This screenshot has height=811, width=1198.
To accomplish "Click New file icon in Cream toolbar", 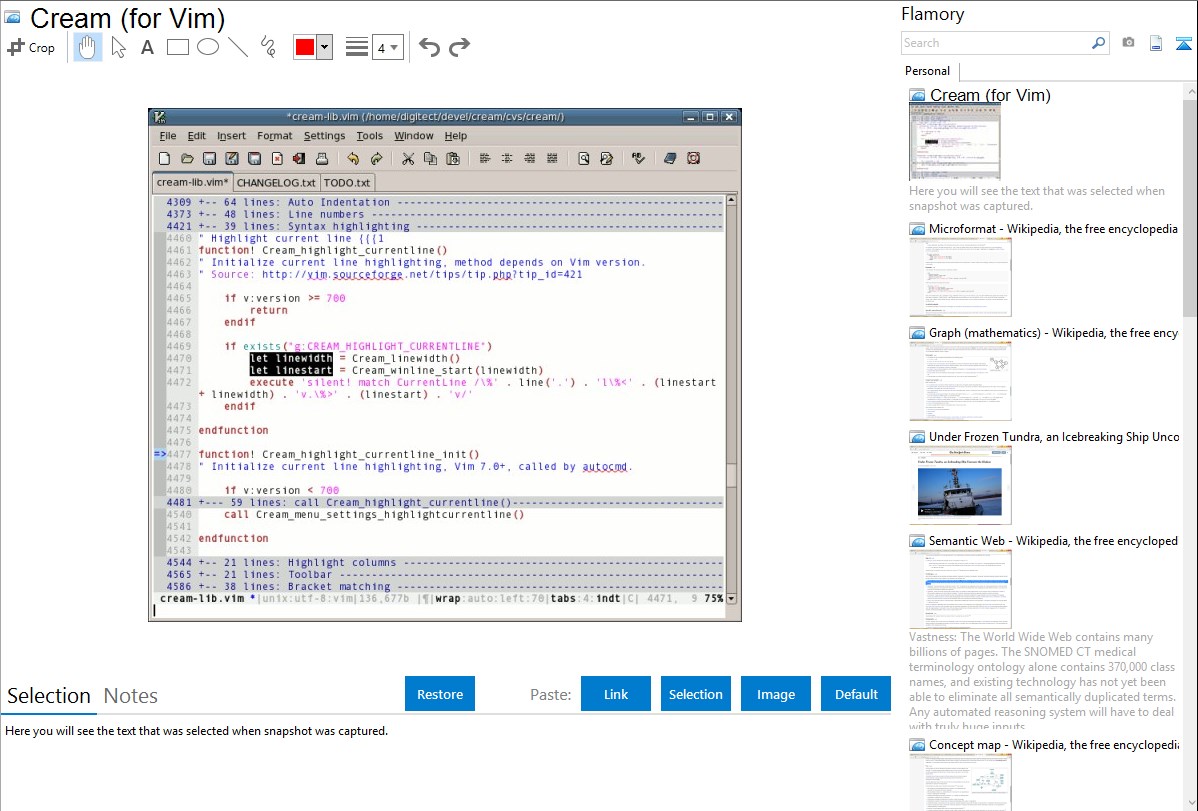I will point(164,159).
